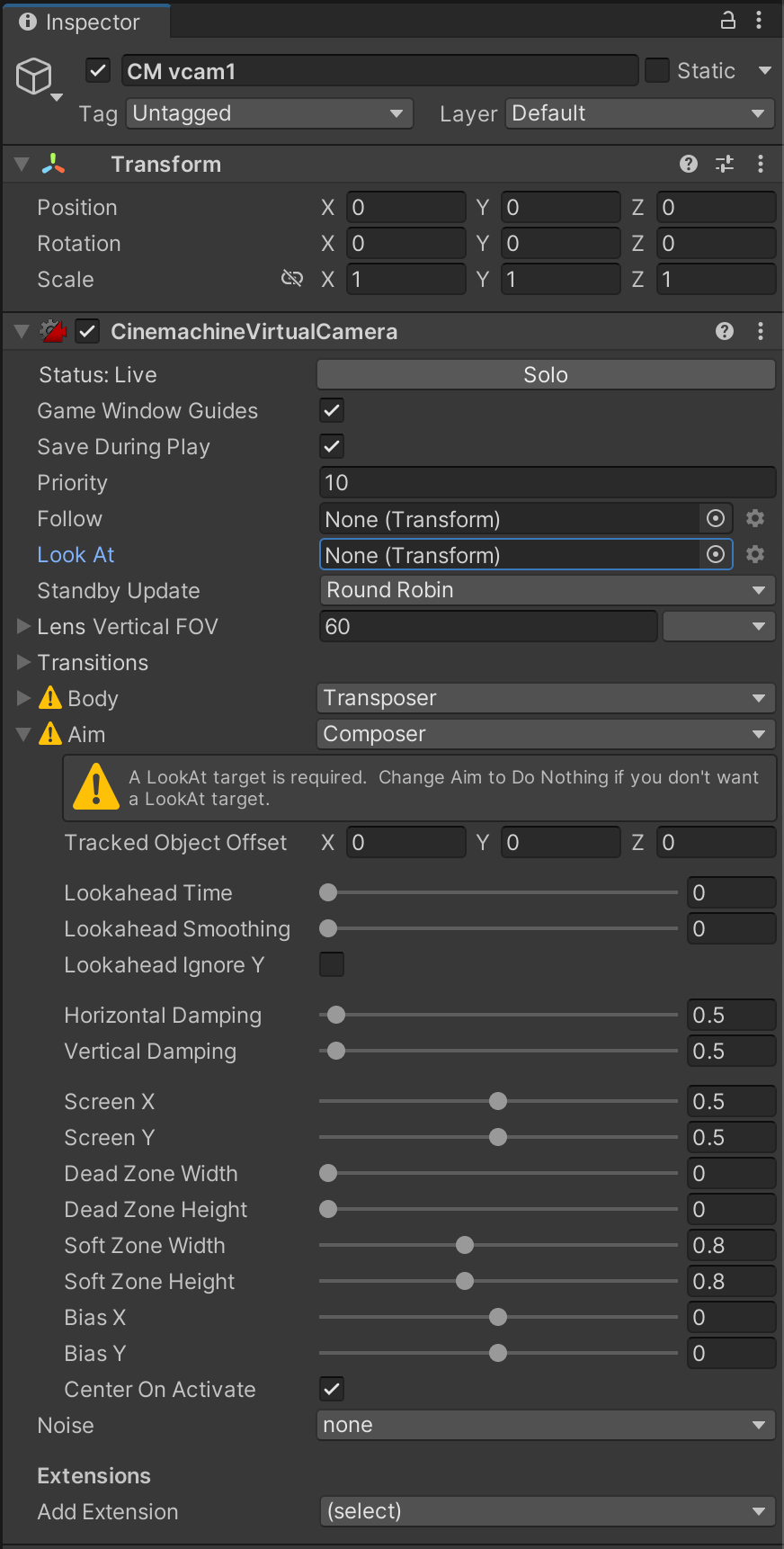
Task: Collapse the Aim section foldout
Action: coord(24,734)
